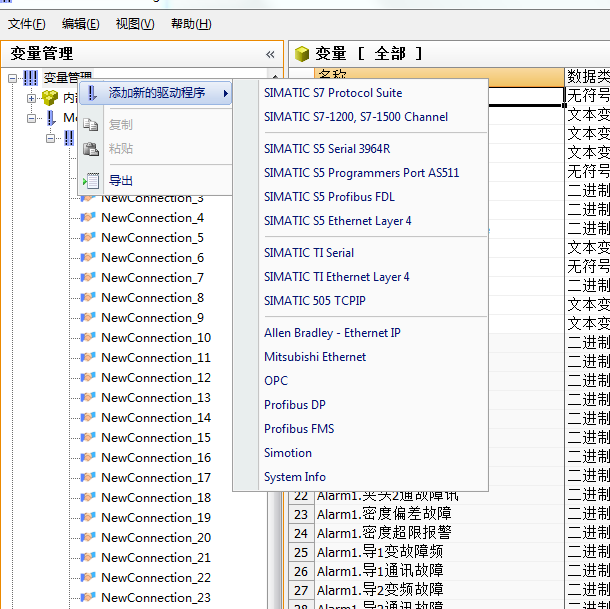Collapse the driver node below internal variables

coord(32,118)
